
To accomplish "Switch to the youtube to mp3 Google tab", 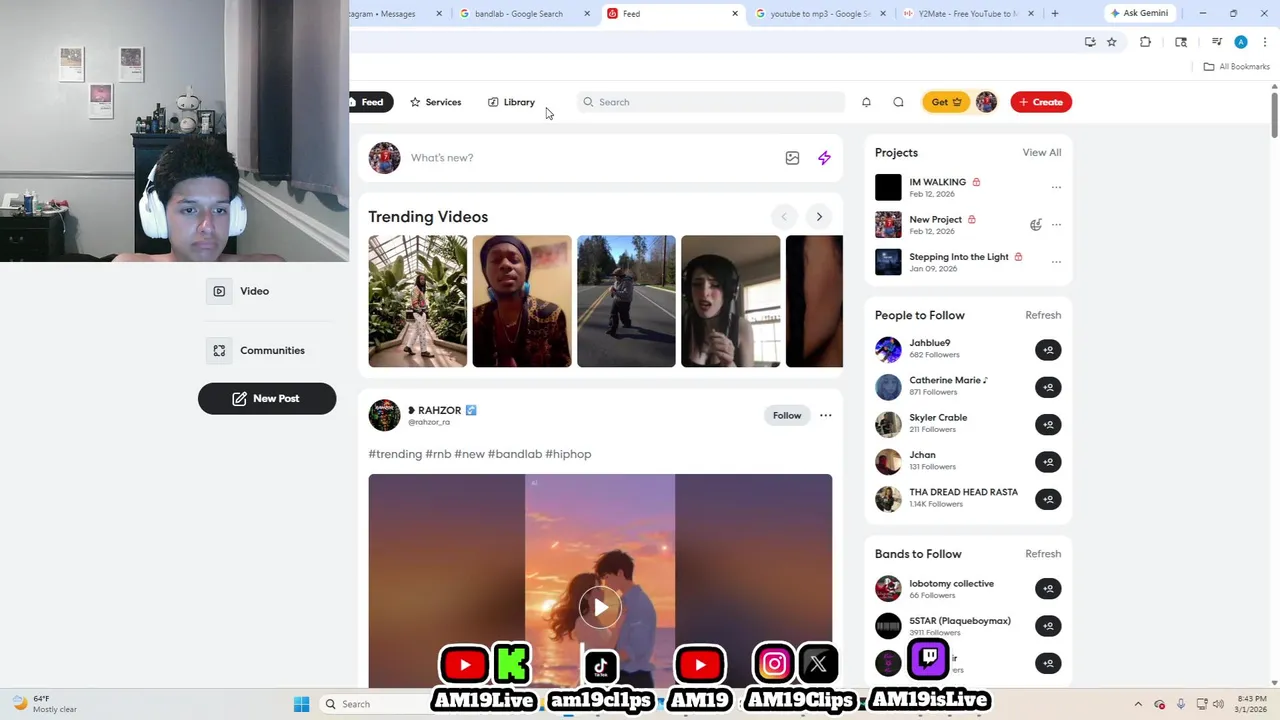I will click(x=818, y=14).
